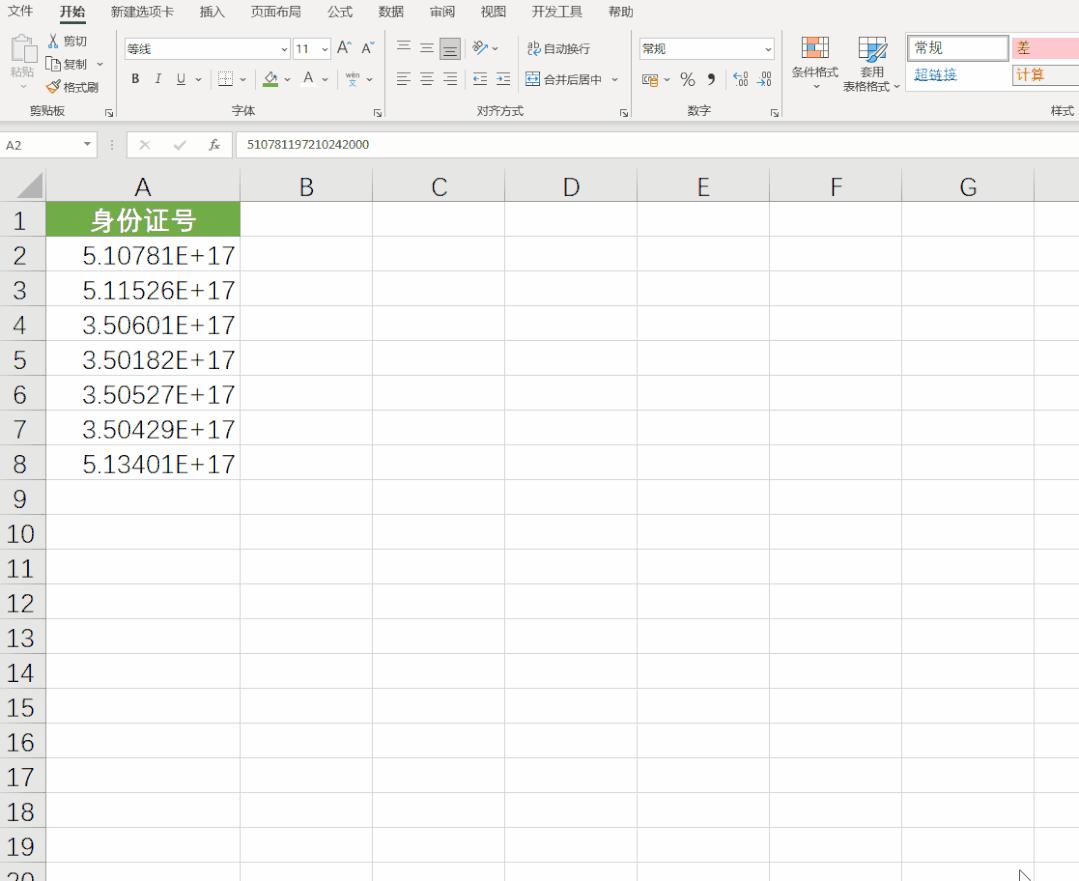
Task: Apply the Bad (差) cell style
Action: 1045,48
